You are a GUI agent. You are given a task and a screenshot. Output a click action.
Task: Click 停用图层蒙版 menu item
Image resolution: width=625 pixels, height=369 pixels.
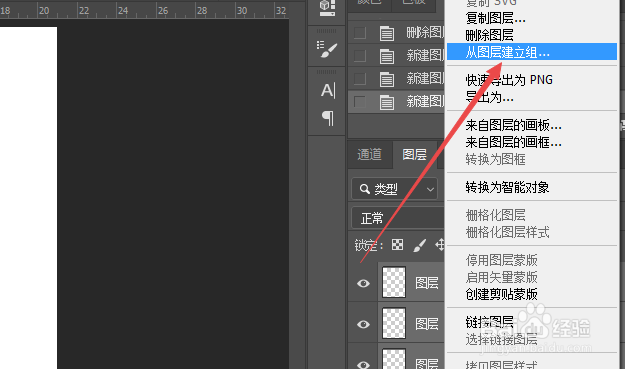(x=501, y=260)
